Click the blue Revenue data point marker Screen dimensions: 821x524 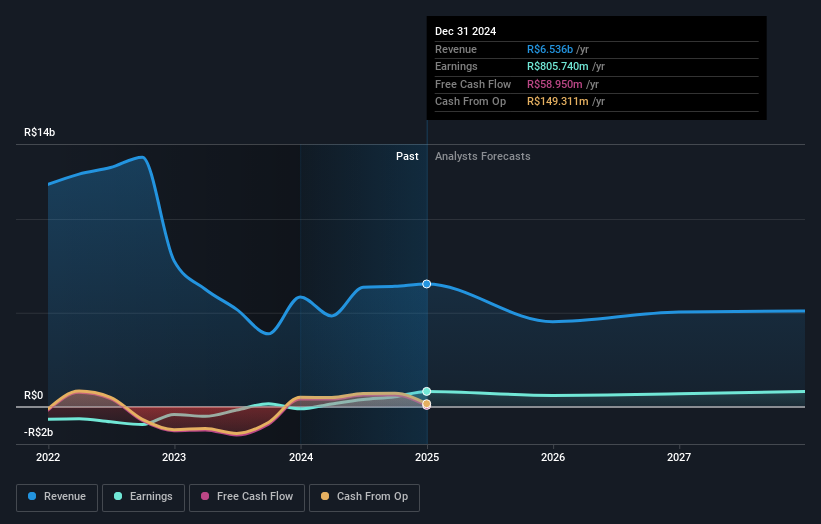coord(427,284)
